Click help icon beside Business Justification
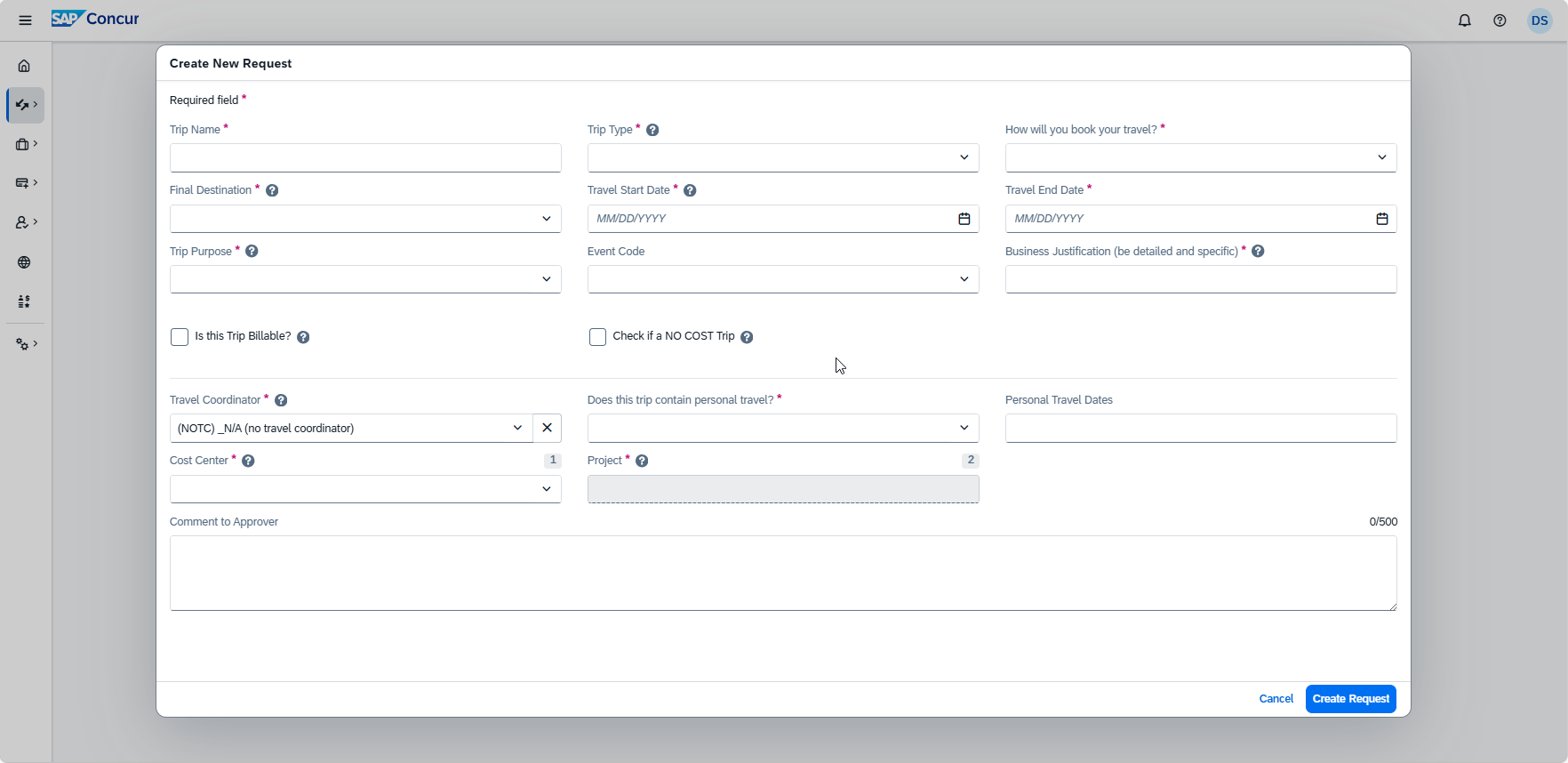Image resolution: width=1568 pixels, height=763 pixels. (x=1258, y=252)
